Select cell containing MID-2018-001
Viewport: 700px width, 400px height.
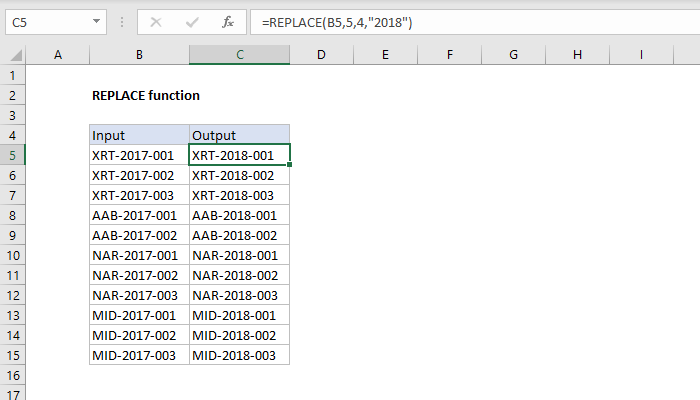tap(239, 316)
